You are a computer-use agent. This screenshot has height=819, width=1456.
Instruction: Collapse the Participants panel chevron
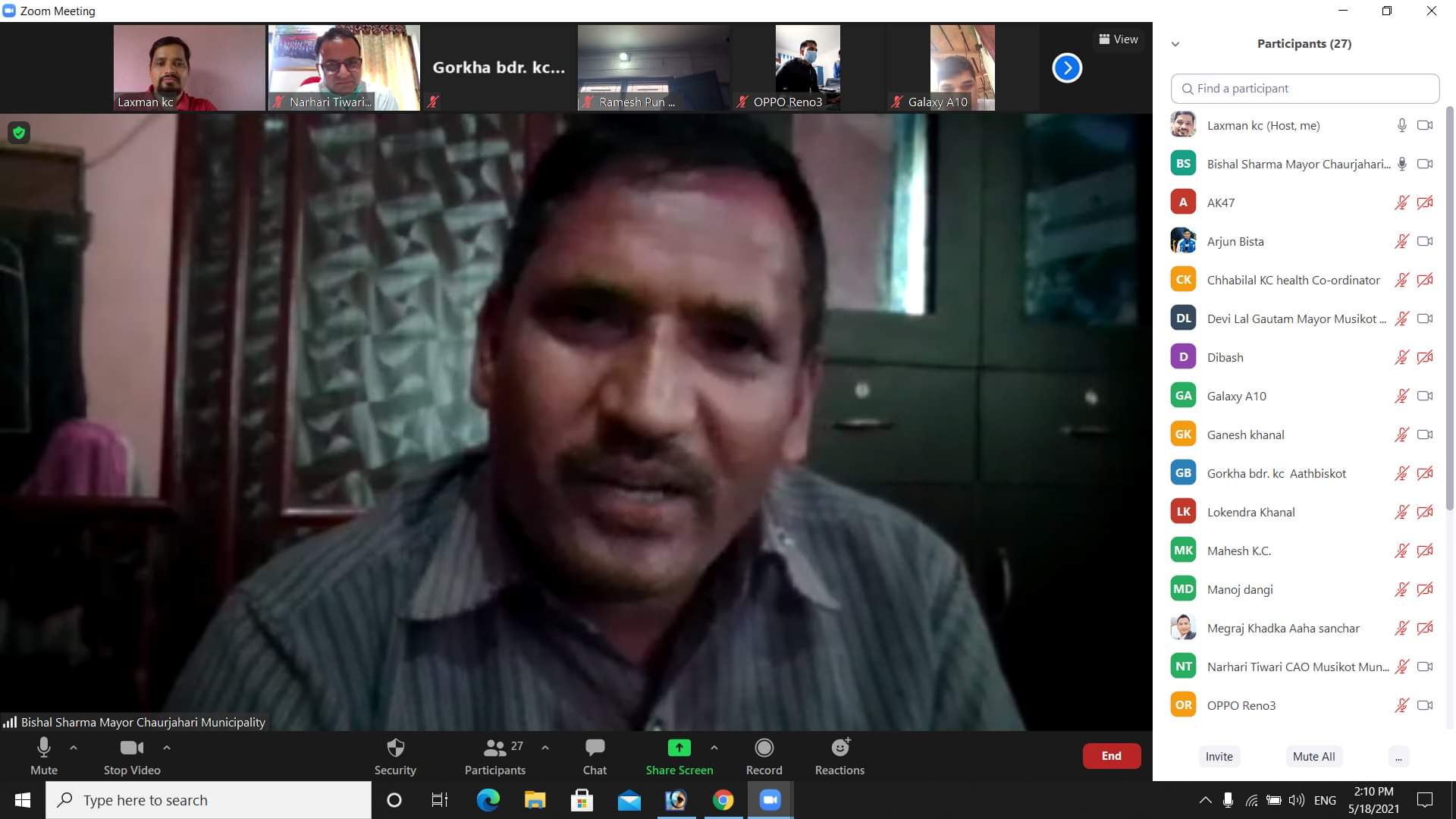tap(1175, 44)
